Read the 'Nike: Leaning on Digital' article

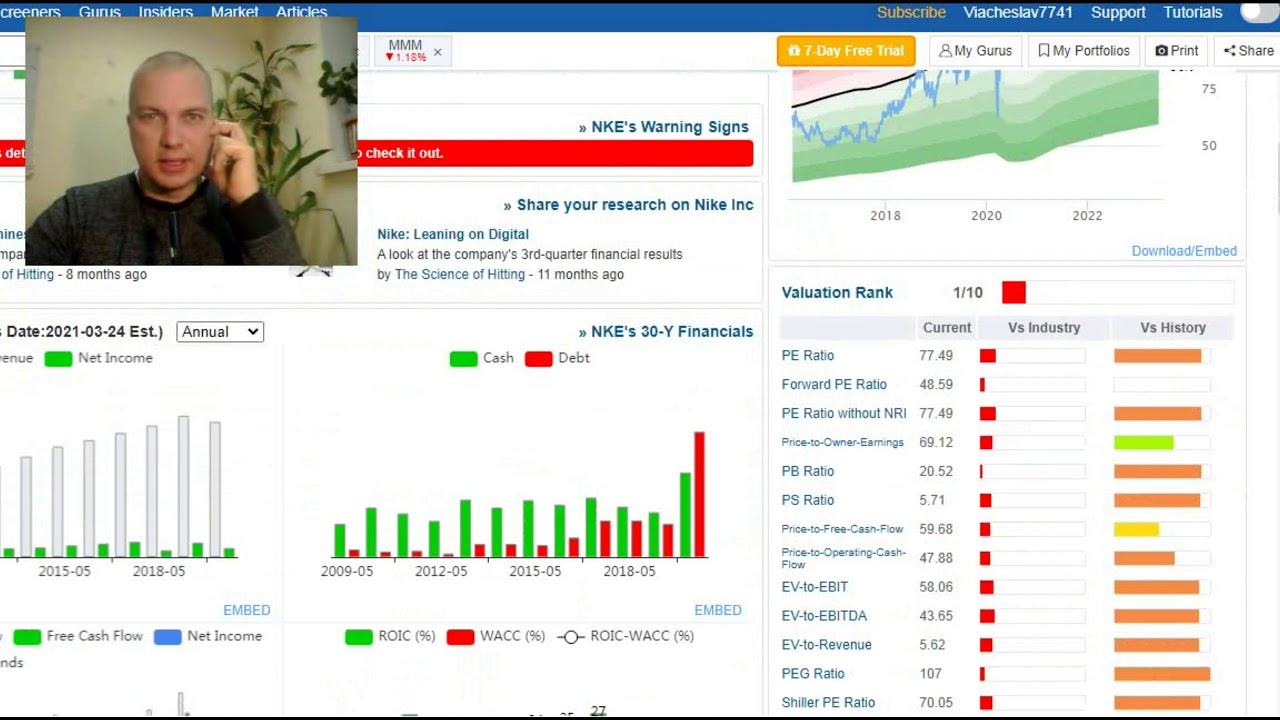453,234
